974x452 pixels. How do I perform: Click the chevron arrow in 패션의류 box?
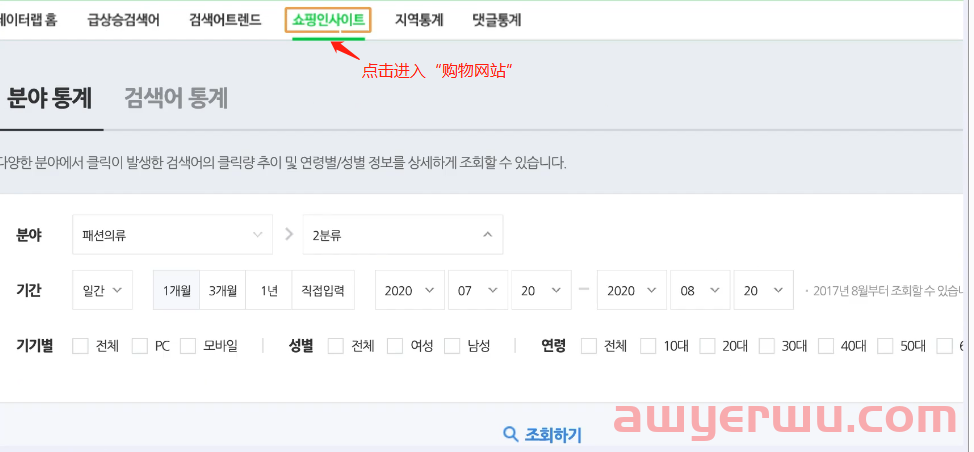[257, 235]
